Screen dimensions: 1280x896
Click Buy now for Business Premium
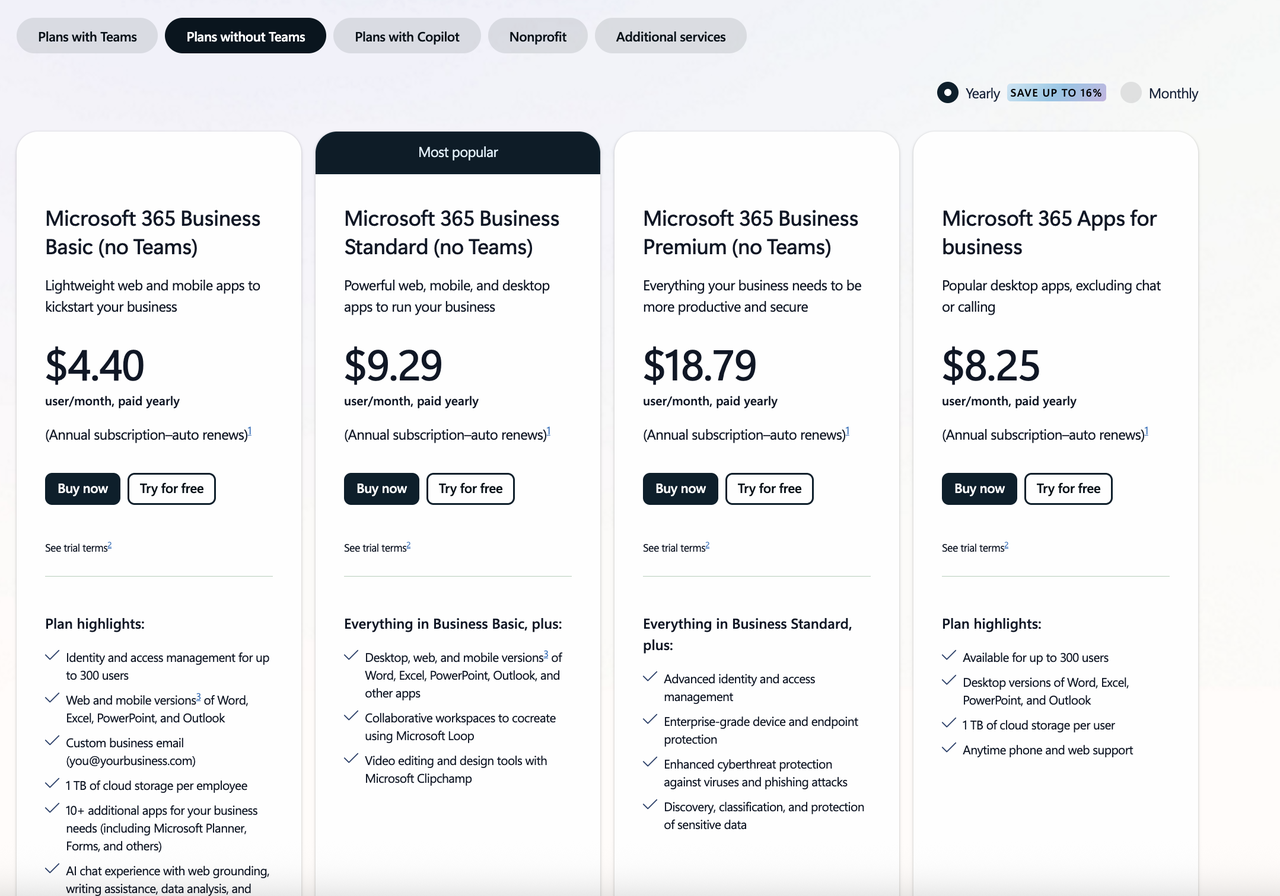[680, 489]
